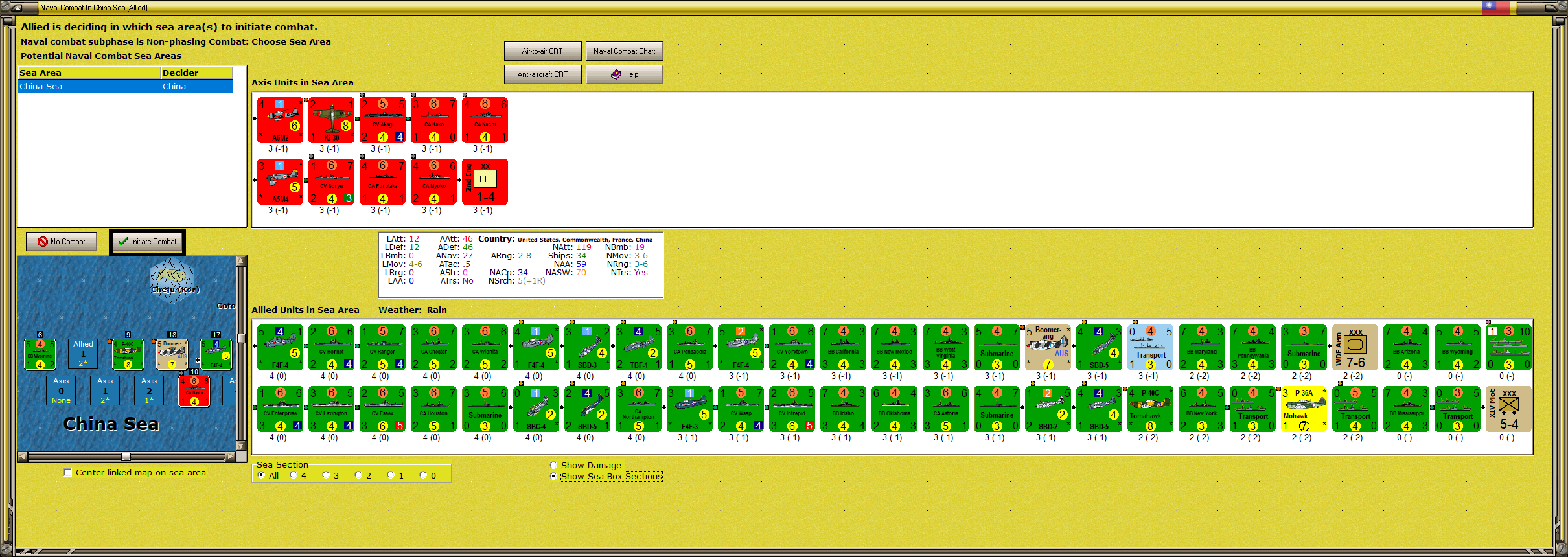1568x557 pixels.
Task: Select the CV Enterprise carrier counter
Action: pos(280,409)
